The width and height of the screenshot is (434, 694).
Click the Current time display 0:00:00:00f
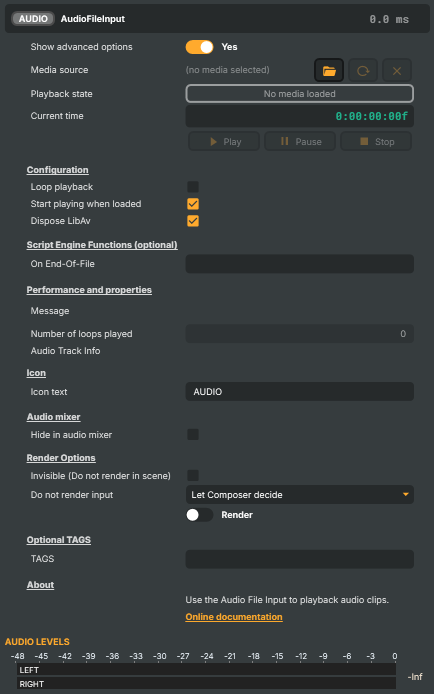point(300,116)
